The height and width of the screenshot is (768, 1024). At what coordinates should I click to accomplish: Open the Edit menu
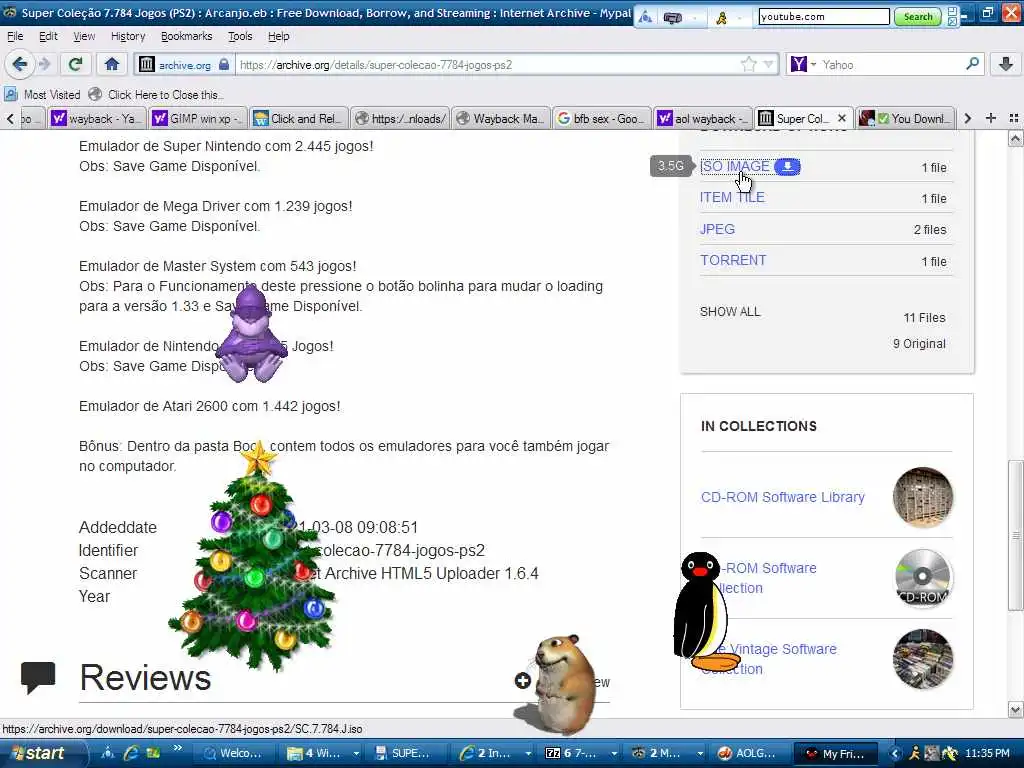[x=48, y=37]
